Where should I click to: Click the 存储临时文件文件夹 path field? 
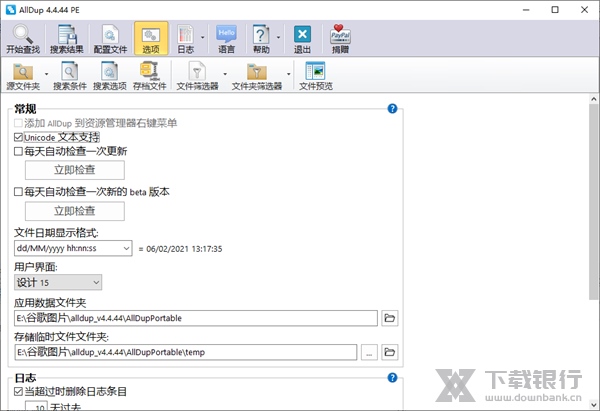tap(185, 352)
